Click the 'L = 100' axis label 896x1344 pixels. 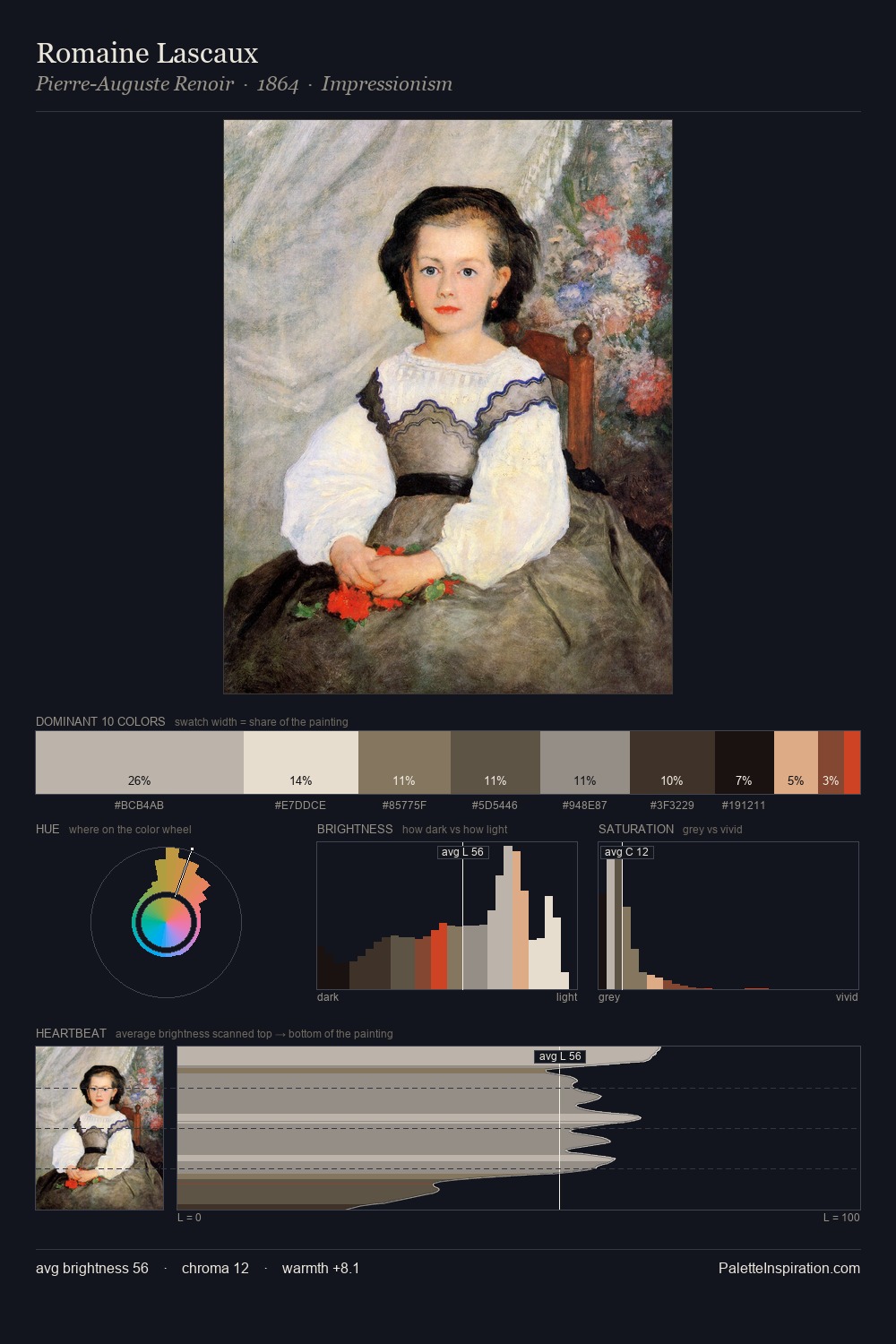pyautogui.click(x=841, y=1218)
